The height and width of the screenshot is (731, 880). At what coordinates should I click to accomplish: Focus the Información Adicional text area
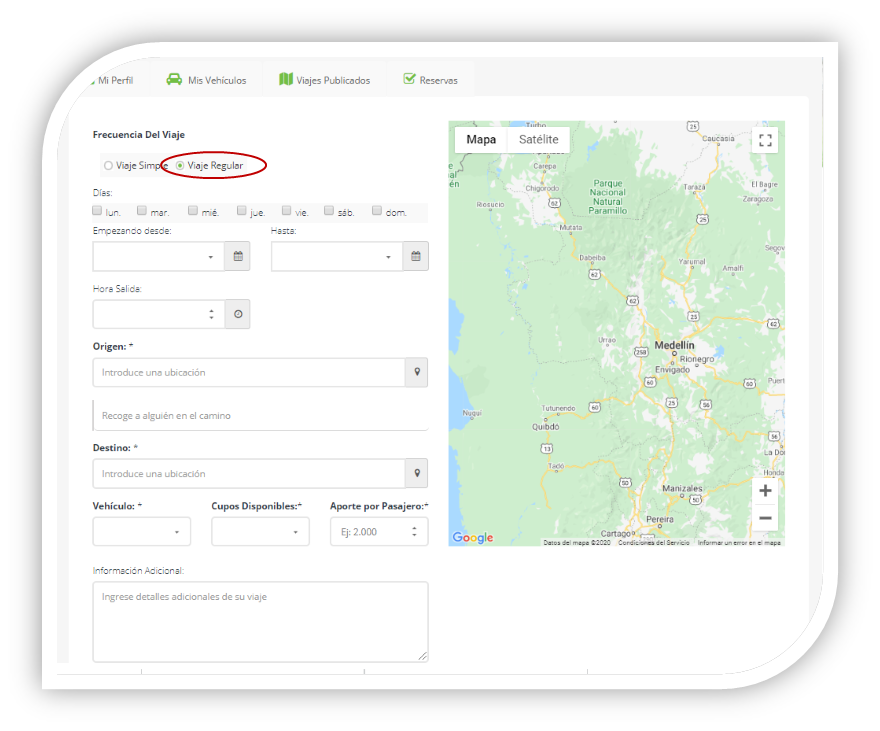coord(260,622)
